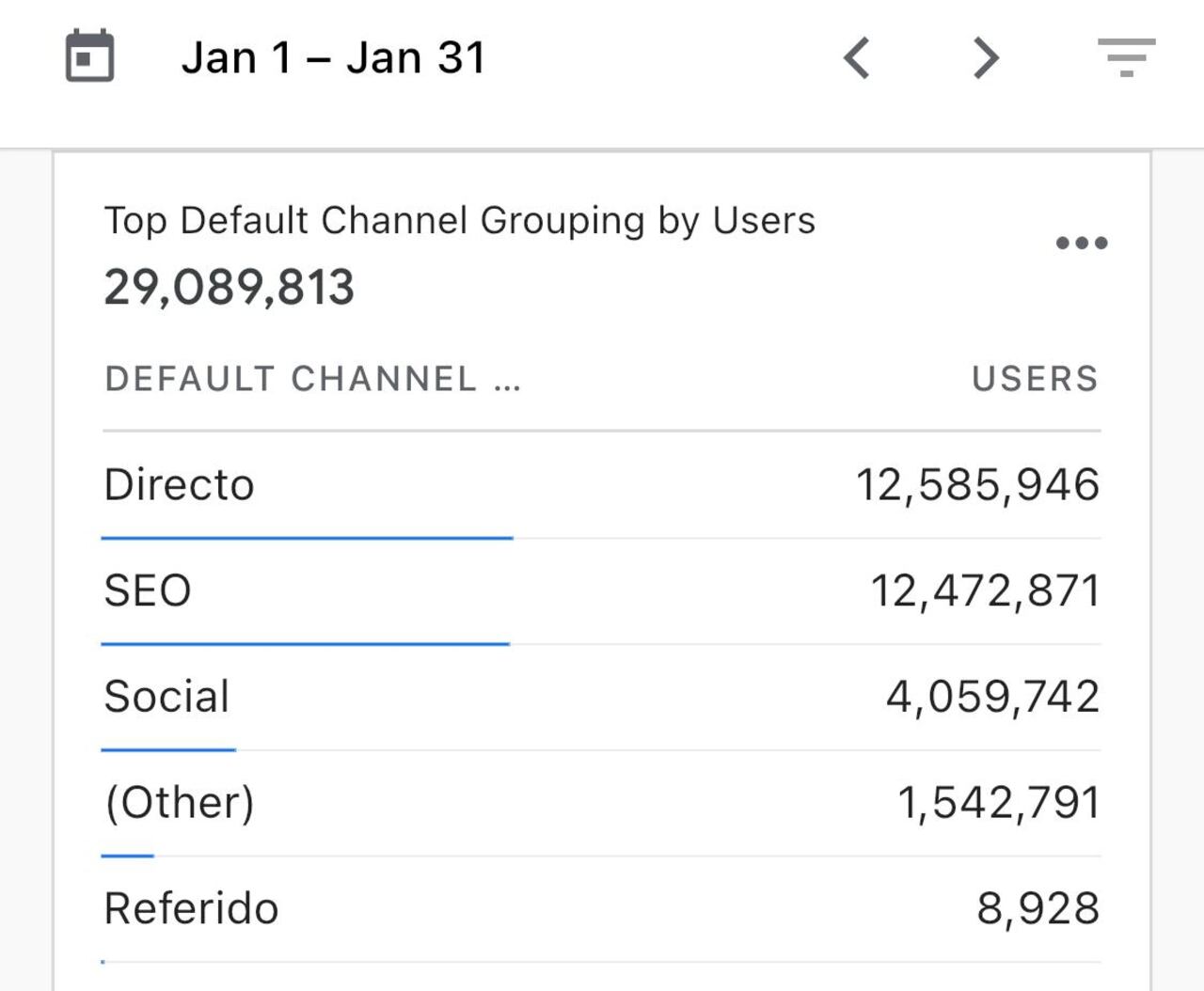
Task: Go to previous date range arrow
Action: [x=856, y=58]
